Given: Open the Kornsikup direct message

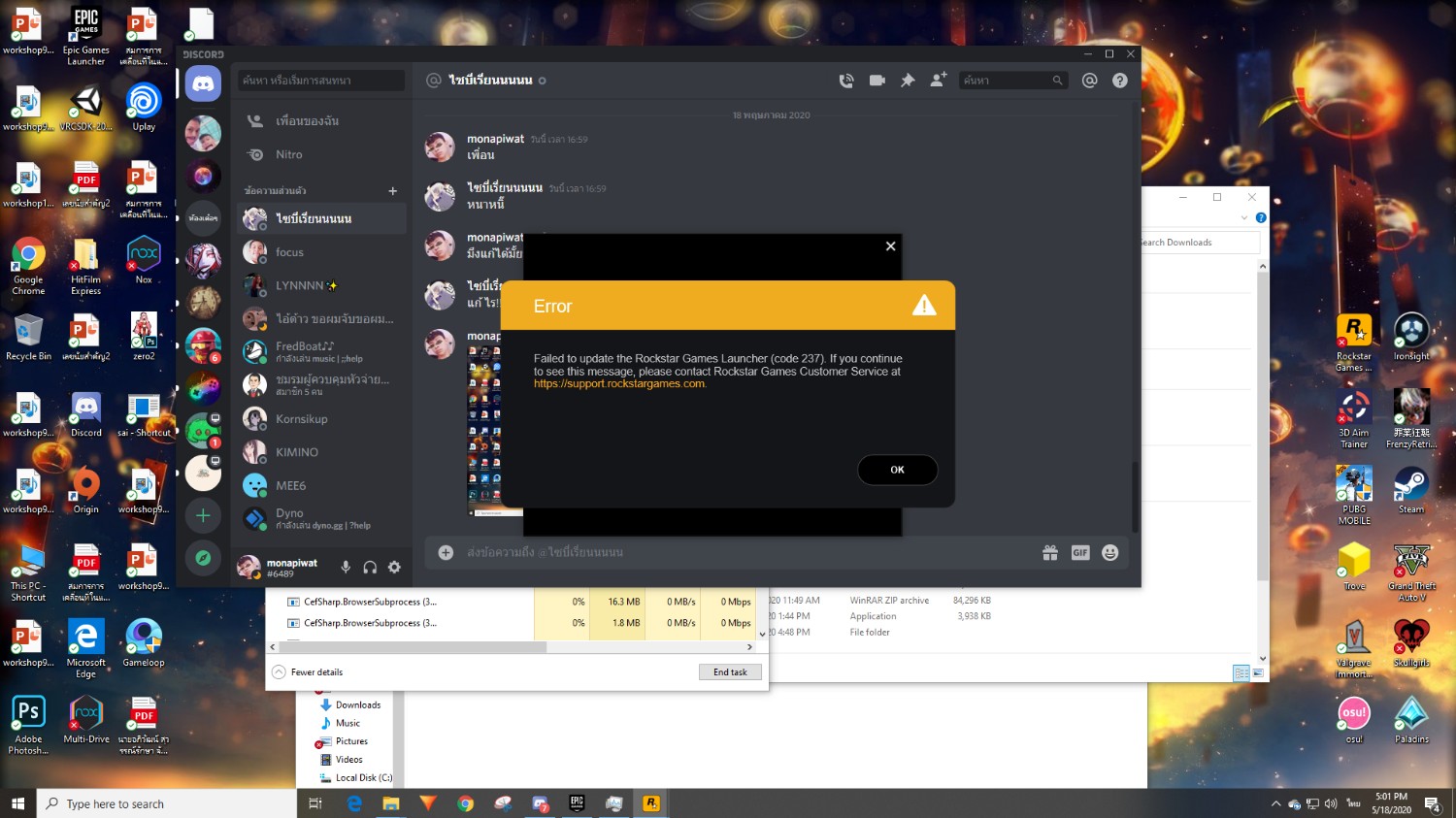Looking at the screenshot, I should coord(321,419).
